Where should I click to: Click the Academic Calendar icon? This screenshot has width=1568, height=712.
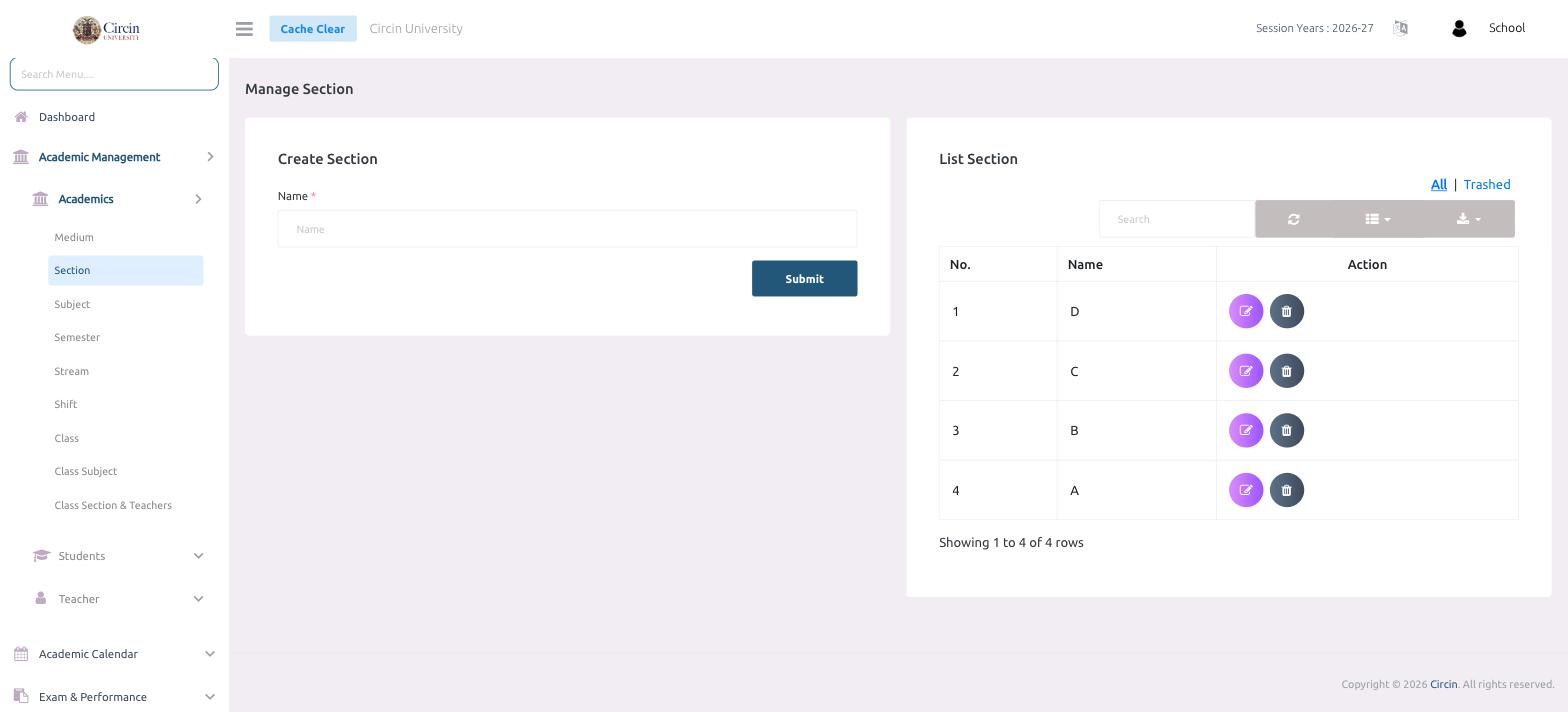(x=21, y=654)
